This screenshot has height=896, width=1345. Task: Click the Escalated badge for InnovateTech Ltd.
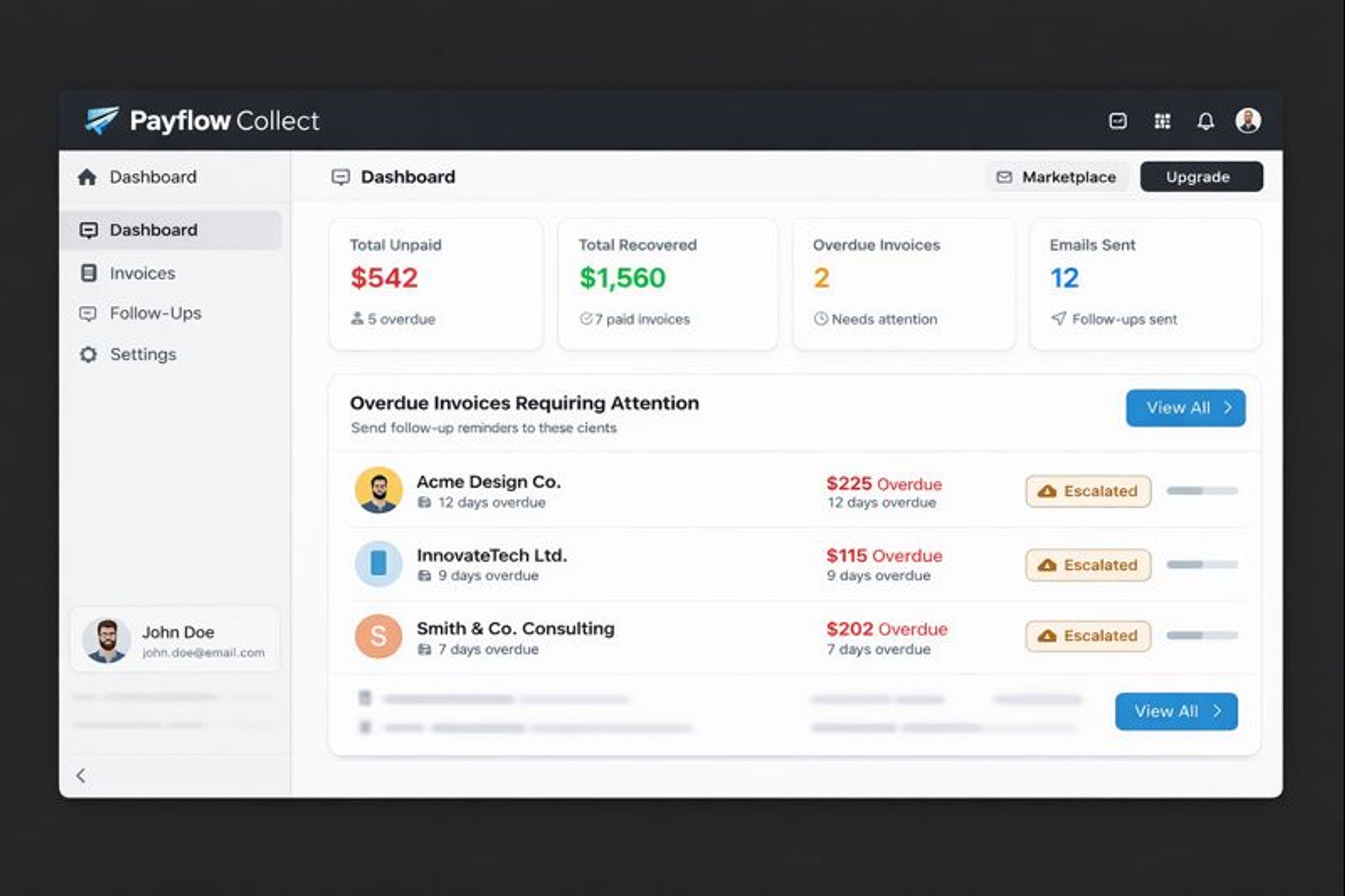(1089, 565)
